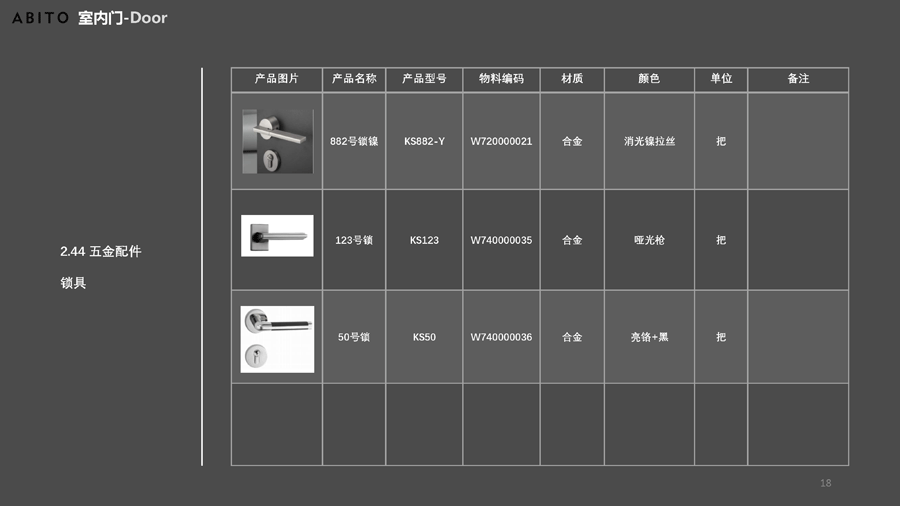
Task: Select '把' in the KS882-Y row
Action: click(x=721, y=141)
